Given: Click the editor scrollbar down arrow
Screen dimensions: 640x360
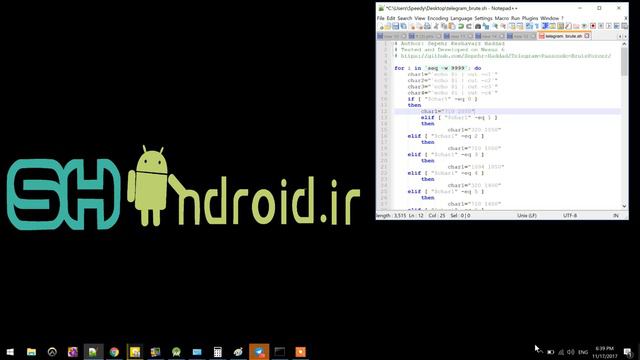Looking at the screenshot, I should (x=624, y=206).
